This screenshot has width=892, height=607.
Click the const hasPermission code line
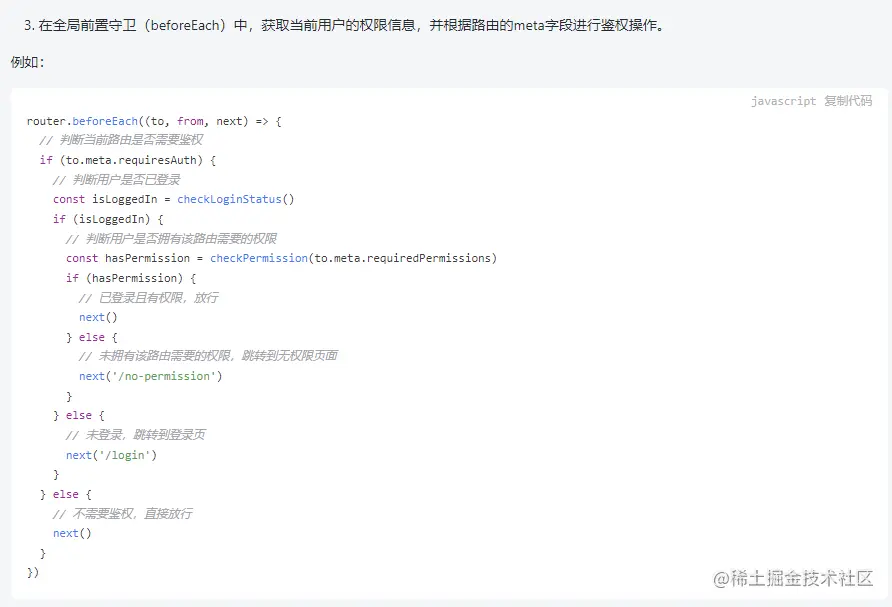[281, 258]
